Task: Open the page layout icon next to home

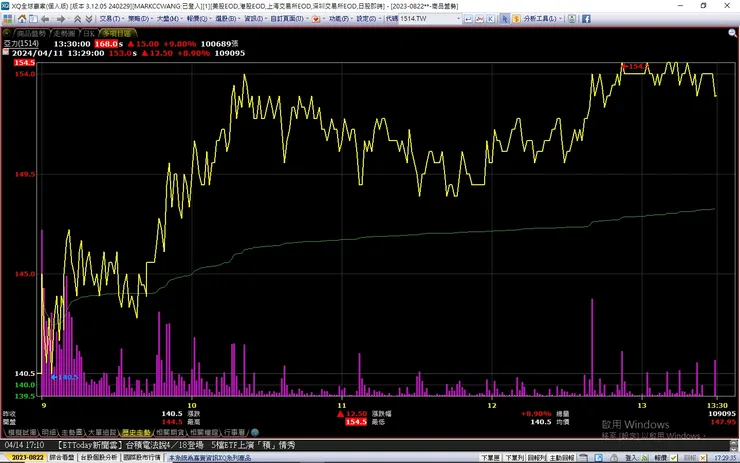Action: tap(33, 19)
